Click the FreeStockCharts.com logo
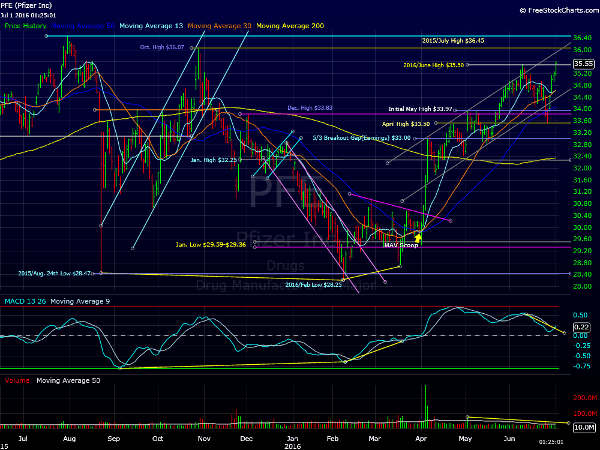Screen dimensions: 600x450 point(550,11)
